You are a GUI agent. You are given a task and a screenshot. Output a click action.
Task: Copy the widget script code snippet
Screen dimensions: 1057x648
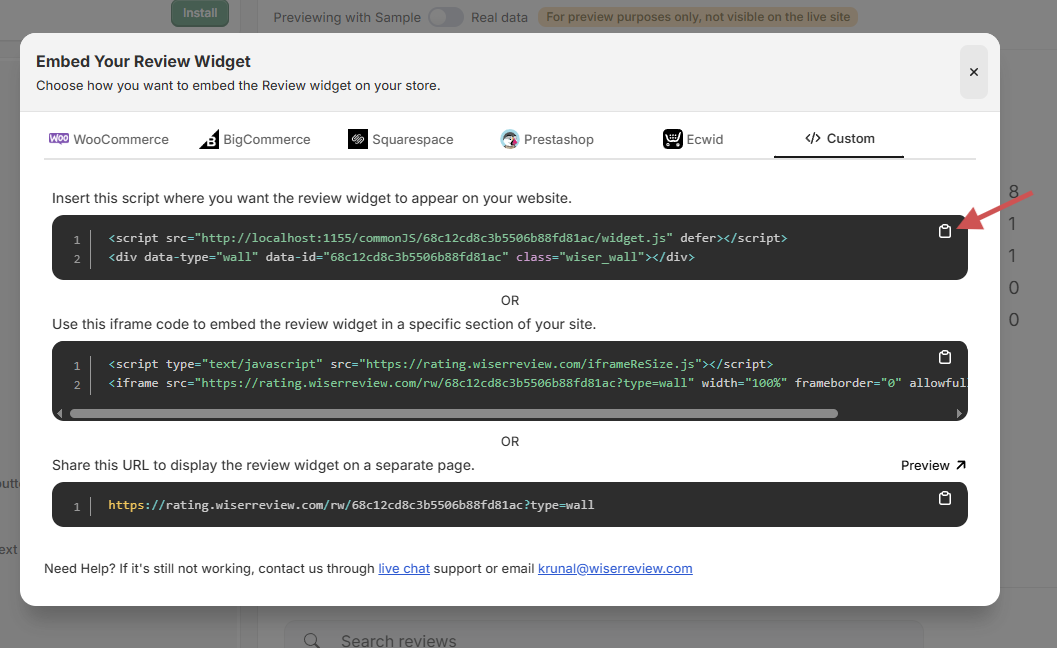944,232
